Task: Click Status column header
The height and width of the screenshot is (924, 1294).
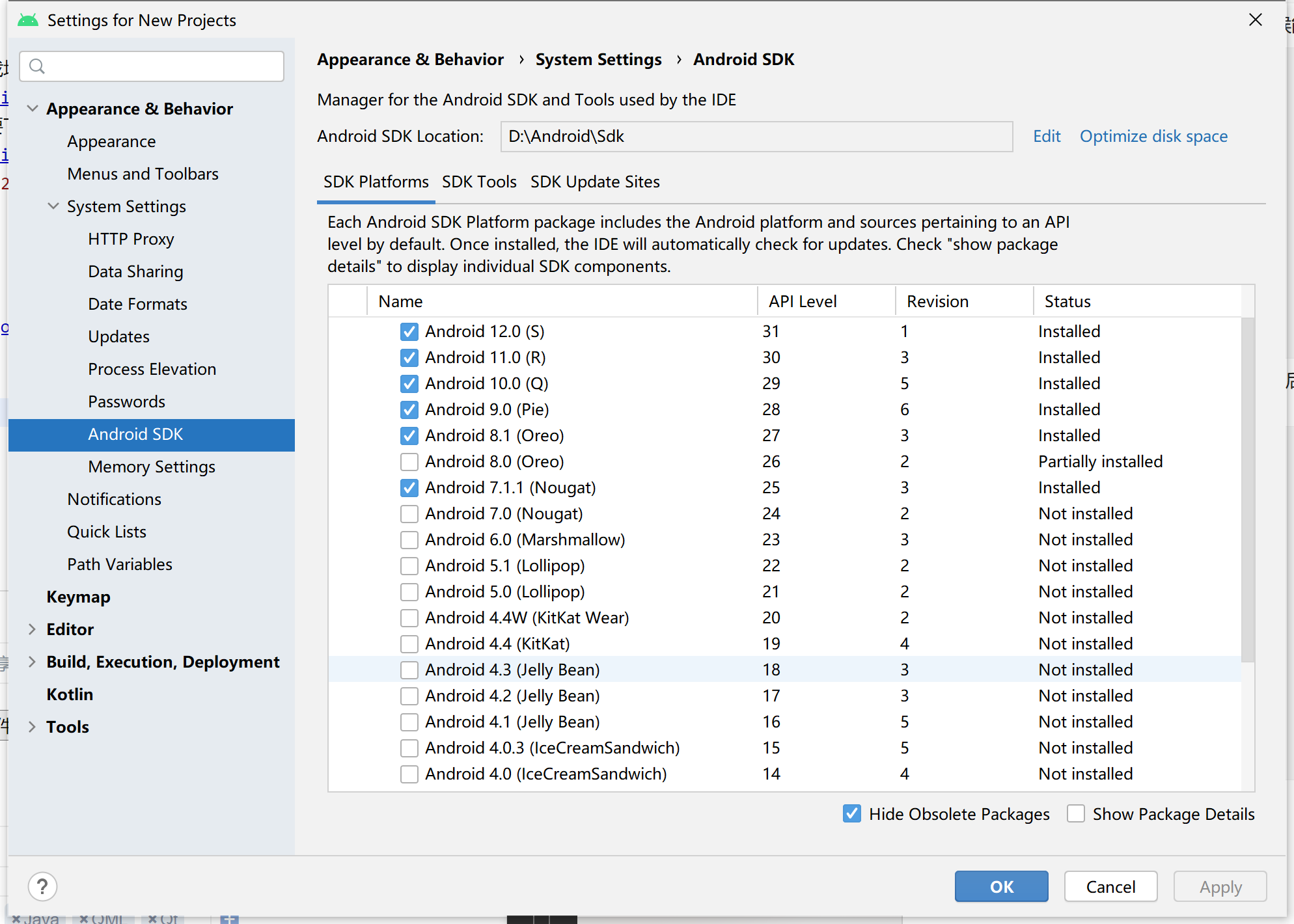Action: tap(1137, 301)
